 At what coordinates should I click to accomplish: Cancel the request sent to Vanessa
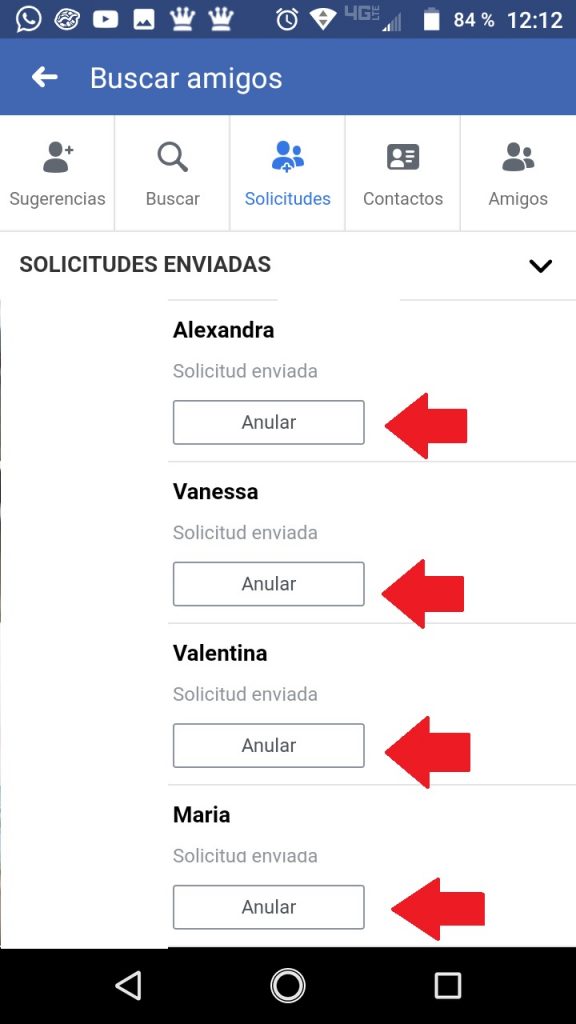click(268, 584)
